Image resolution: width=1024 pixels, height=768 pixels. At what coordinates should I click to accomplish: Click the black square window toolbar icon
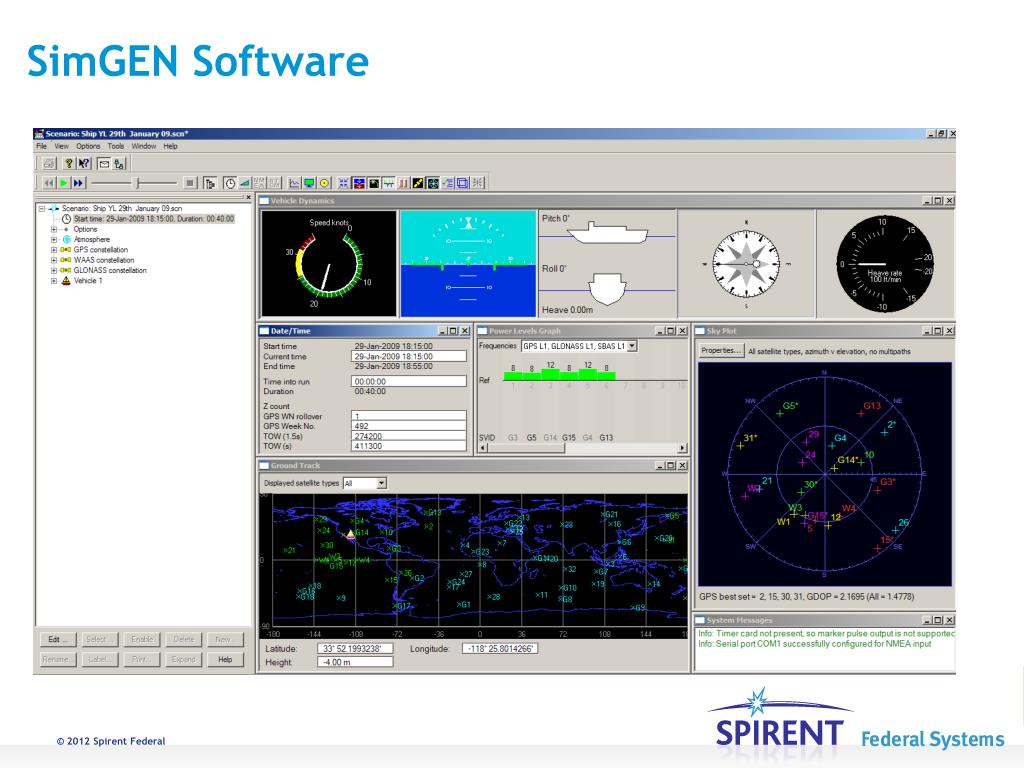pos(374,184)
